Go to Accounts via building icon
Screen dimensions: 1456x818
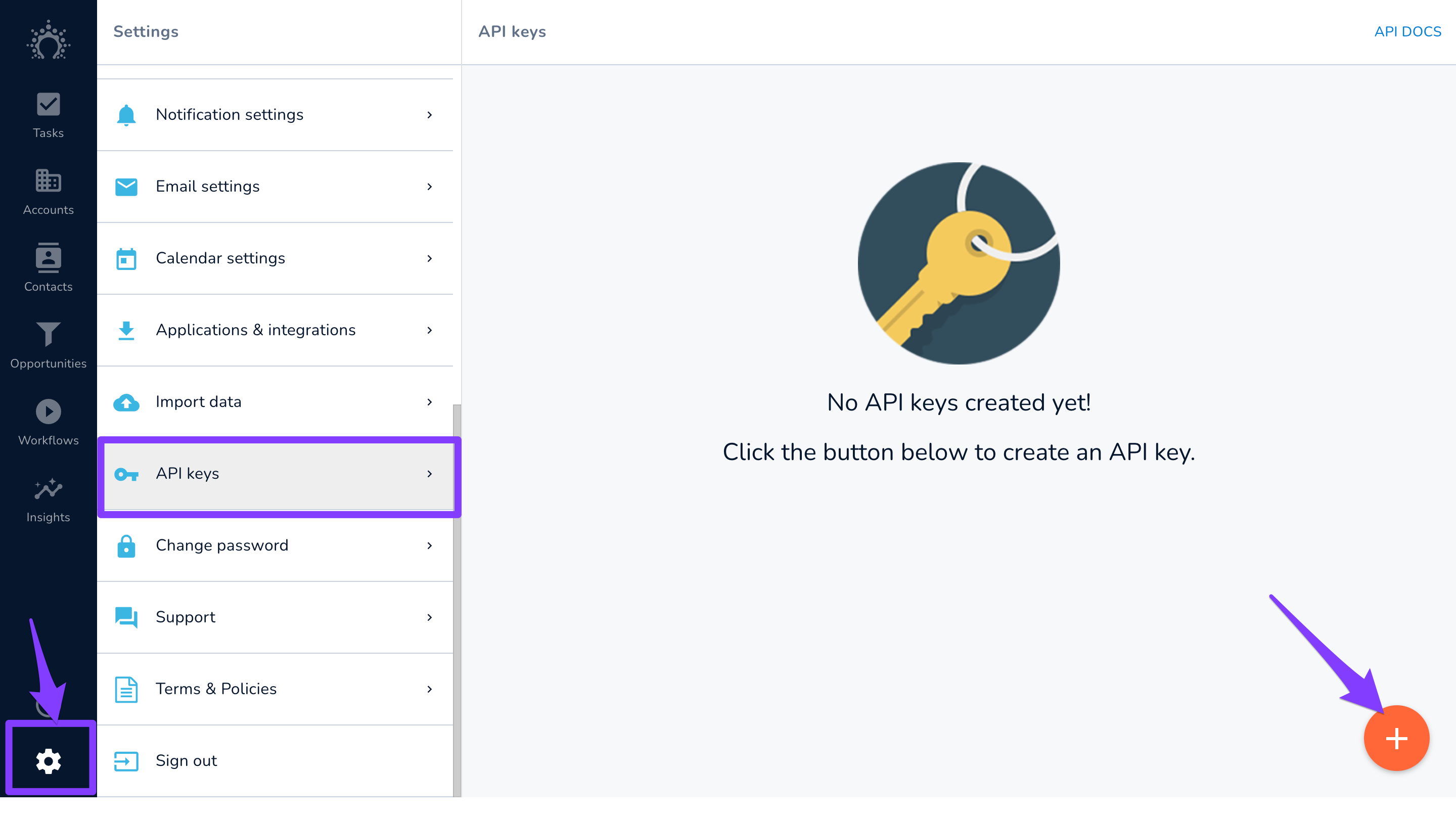[48, 181]
